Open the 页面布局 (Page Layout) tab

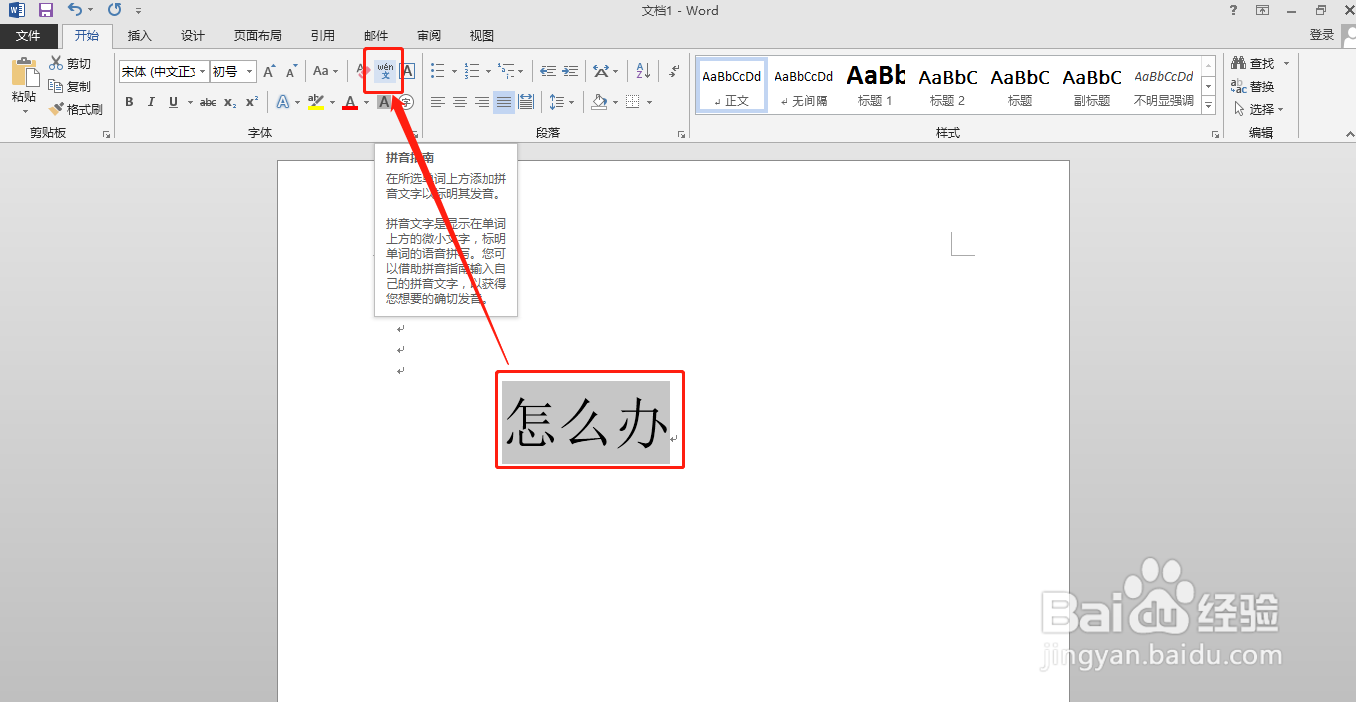click(257, 35)
